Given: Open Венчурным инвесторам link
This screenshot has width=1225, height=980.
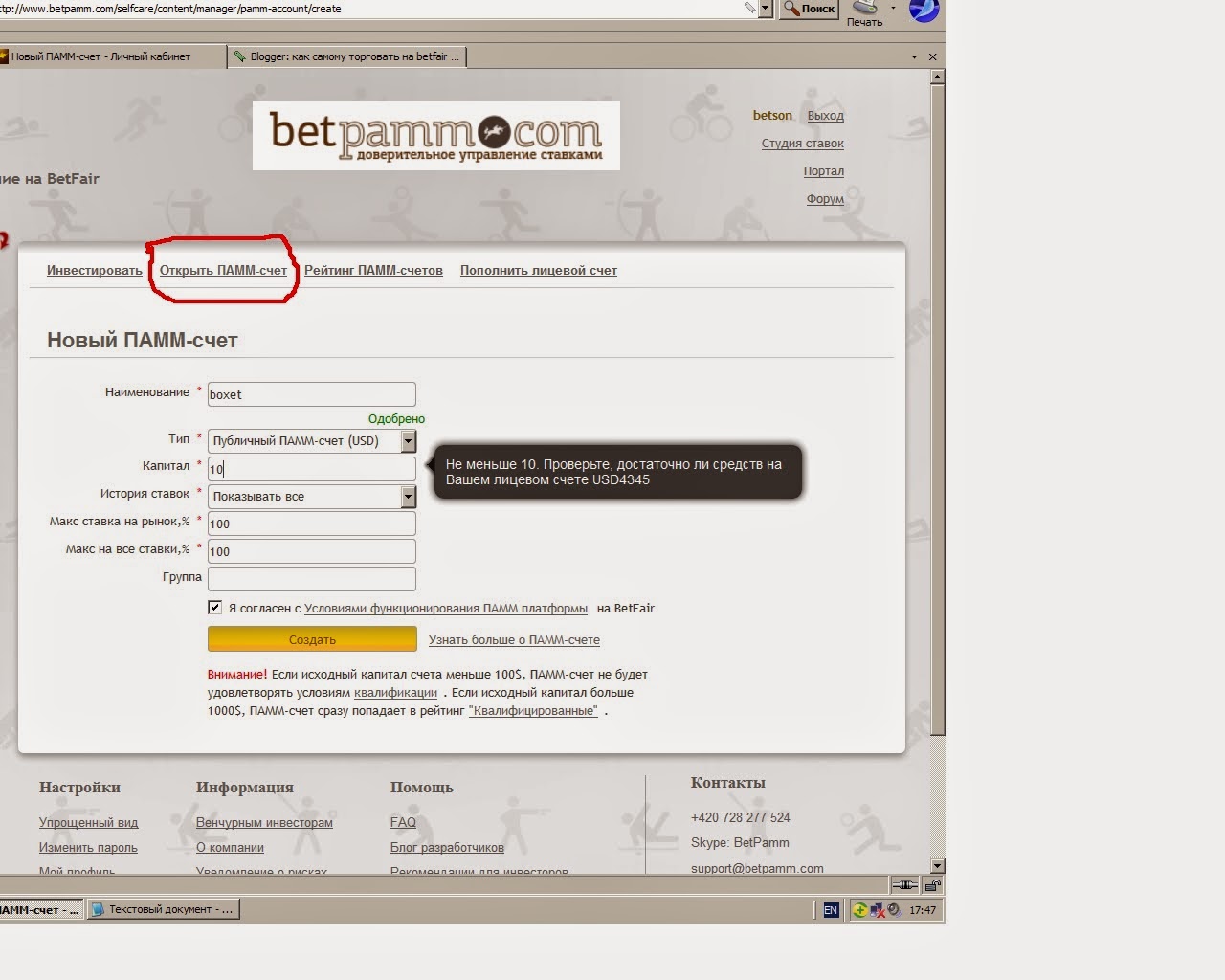Looking at the screenshot, I should click(x=264, y=823).
